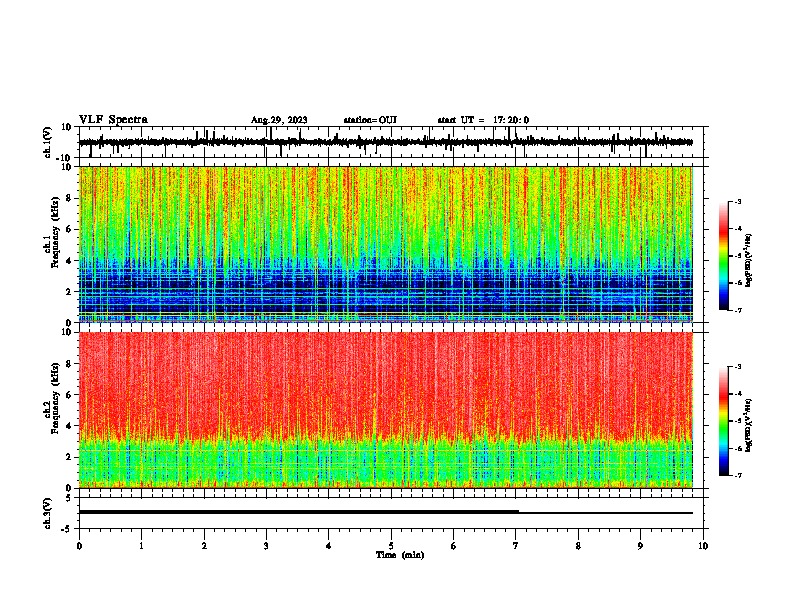792x612 pixels.
Task: Click the time axis tick label "4"
Action: (329, 546)
